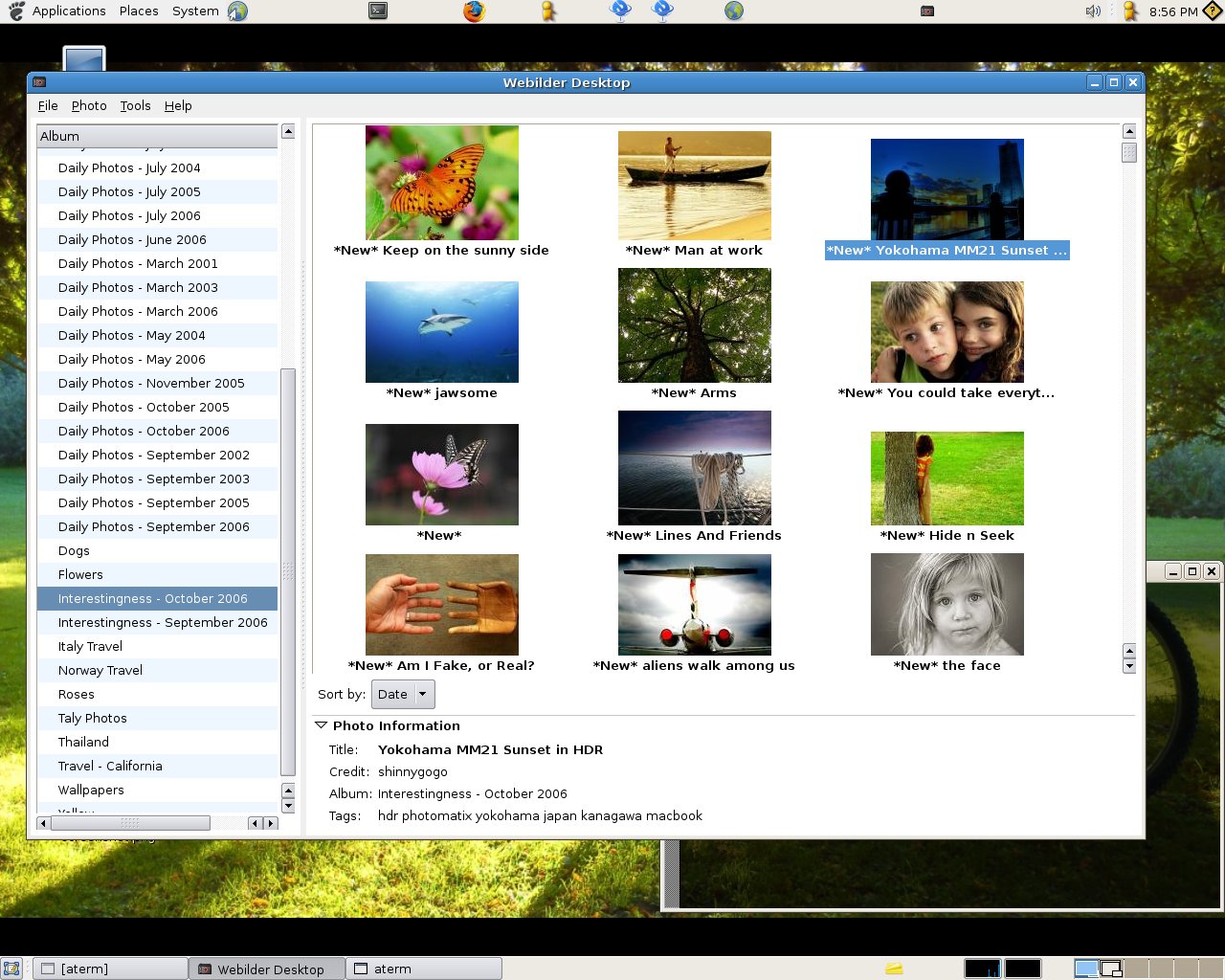Open the Applications menu

68,11
